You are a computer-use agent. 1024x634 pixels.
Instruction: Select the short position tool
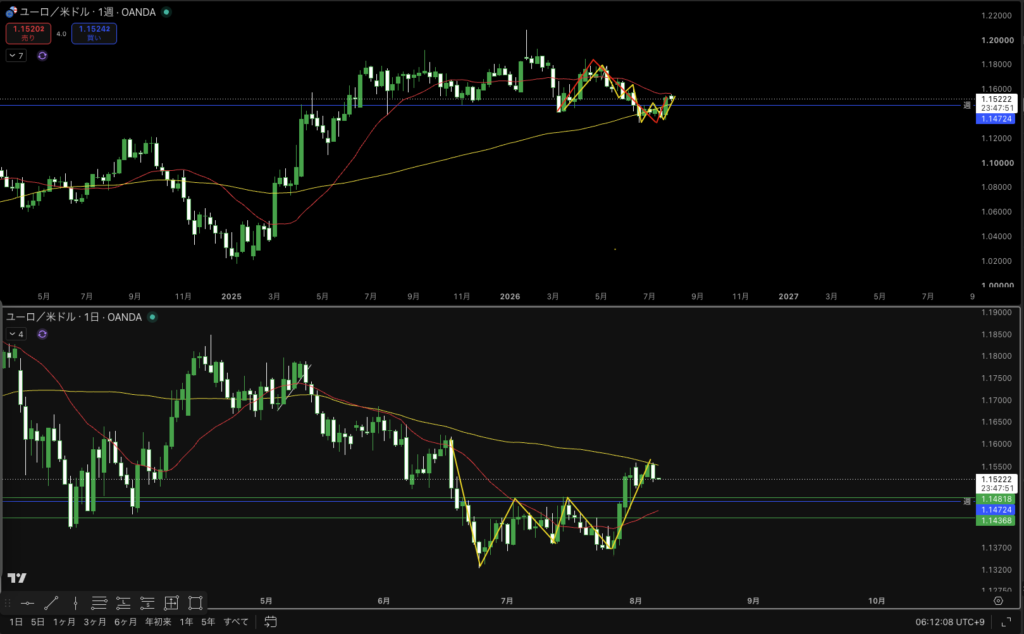[x=147, y=603]
